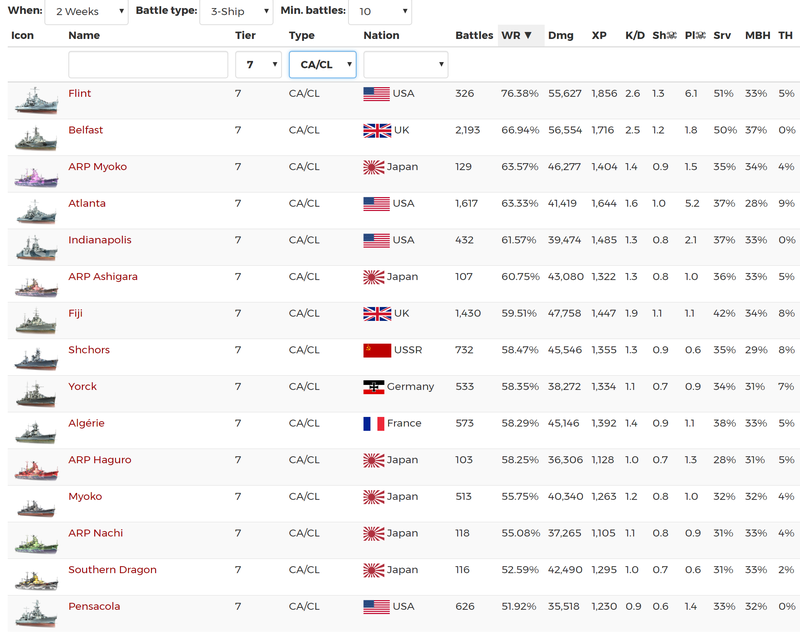Click the red ARP Haguro ship icon

click(36, 466)
